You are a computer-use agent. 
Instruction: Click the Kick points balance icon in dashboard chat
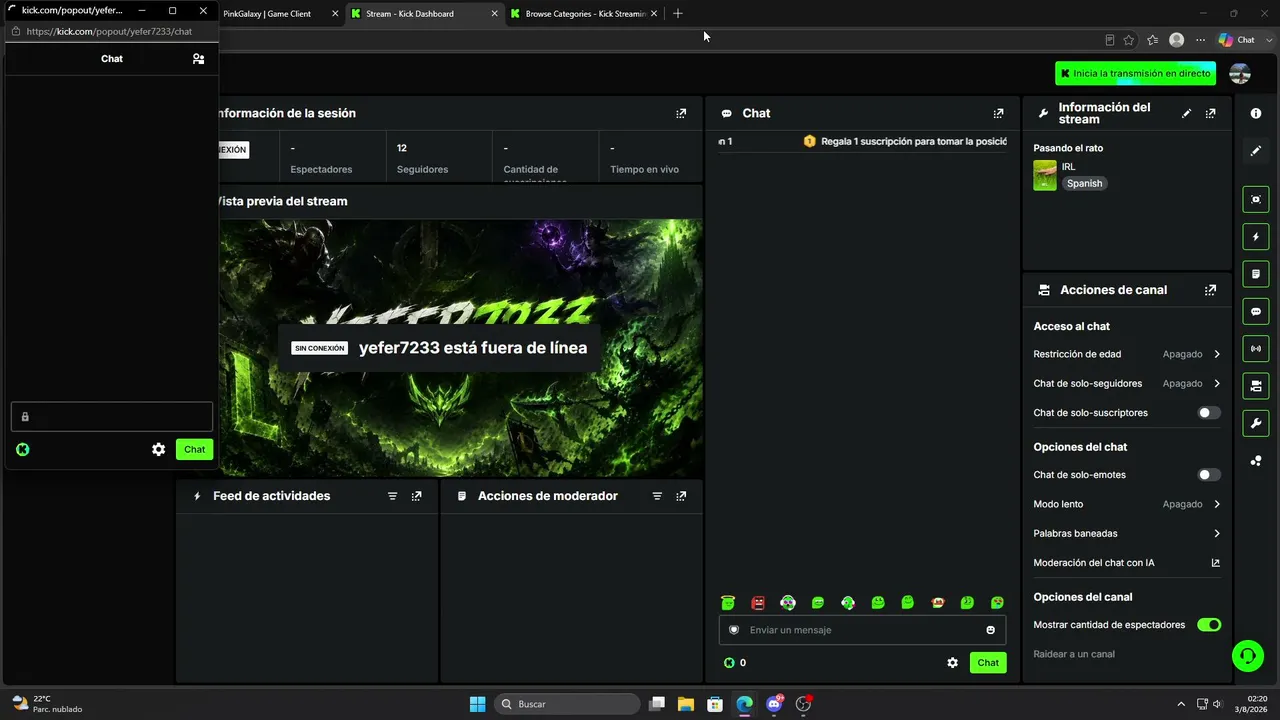(x=729, y=663)
